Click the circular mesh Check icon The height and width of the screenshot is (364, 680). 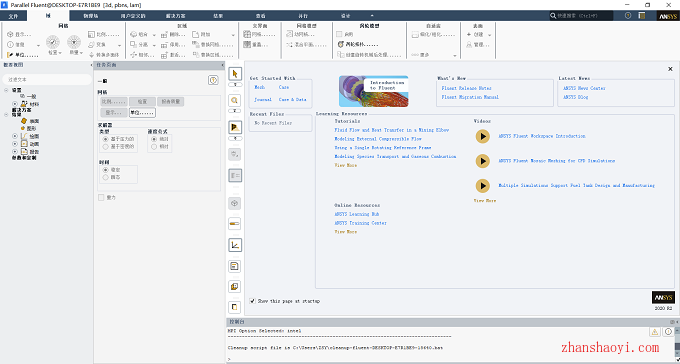pos(53,42)
